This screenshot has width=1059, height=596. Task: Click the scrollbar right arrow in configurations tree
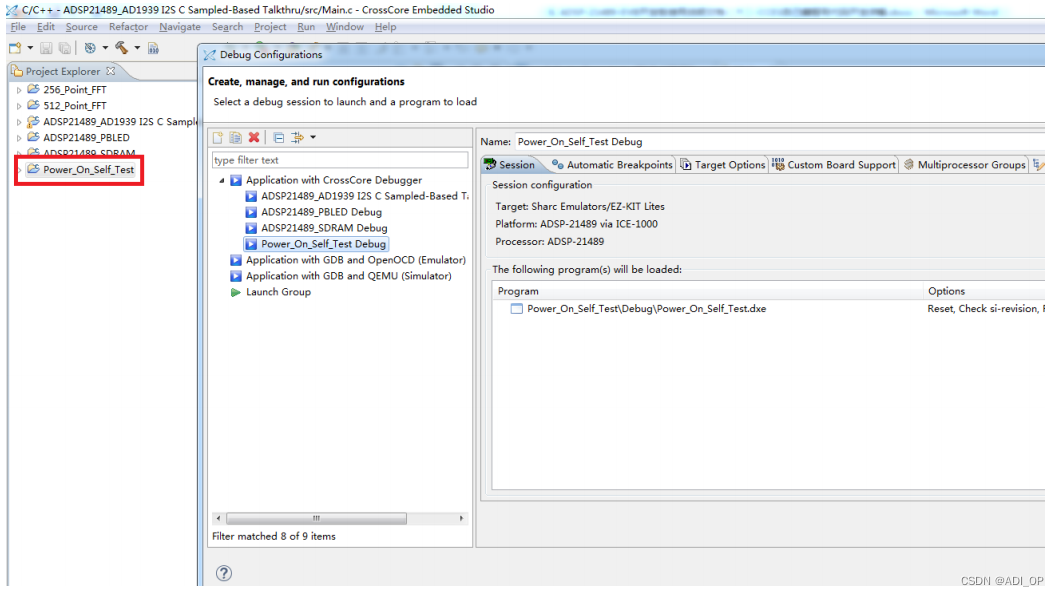point(461,518)
